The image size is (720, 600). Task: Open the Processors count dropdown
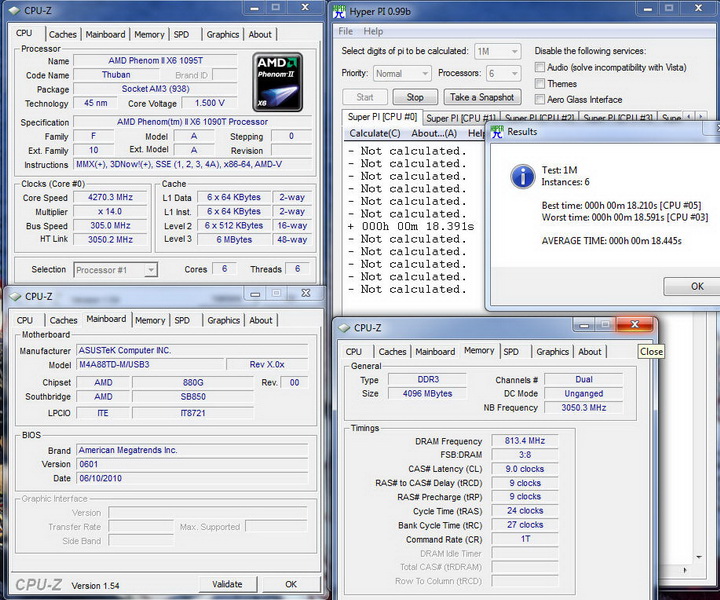[x=503, y=73]
